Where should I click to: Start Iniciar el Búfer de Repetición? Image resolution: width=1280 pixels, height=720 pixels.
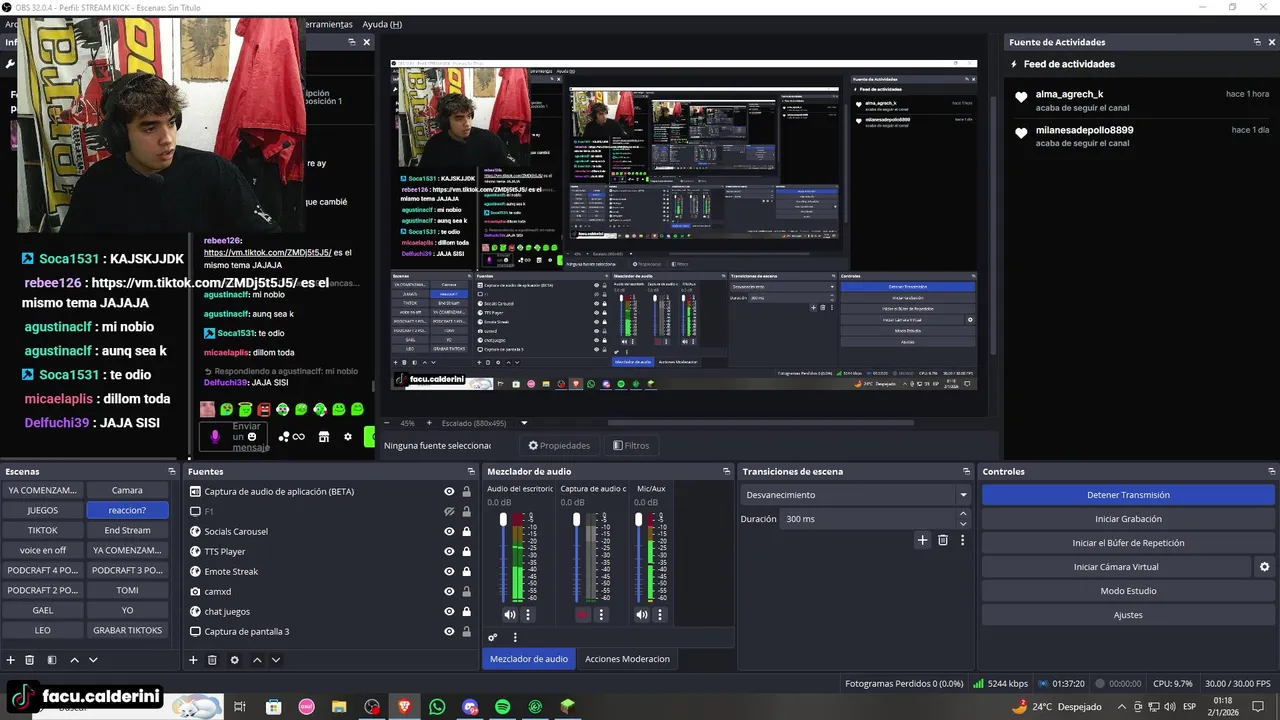pyautogui.click(x=1128, y=543)
